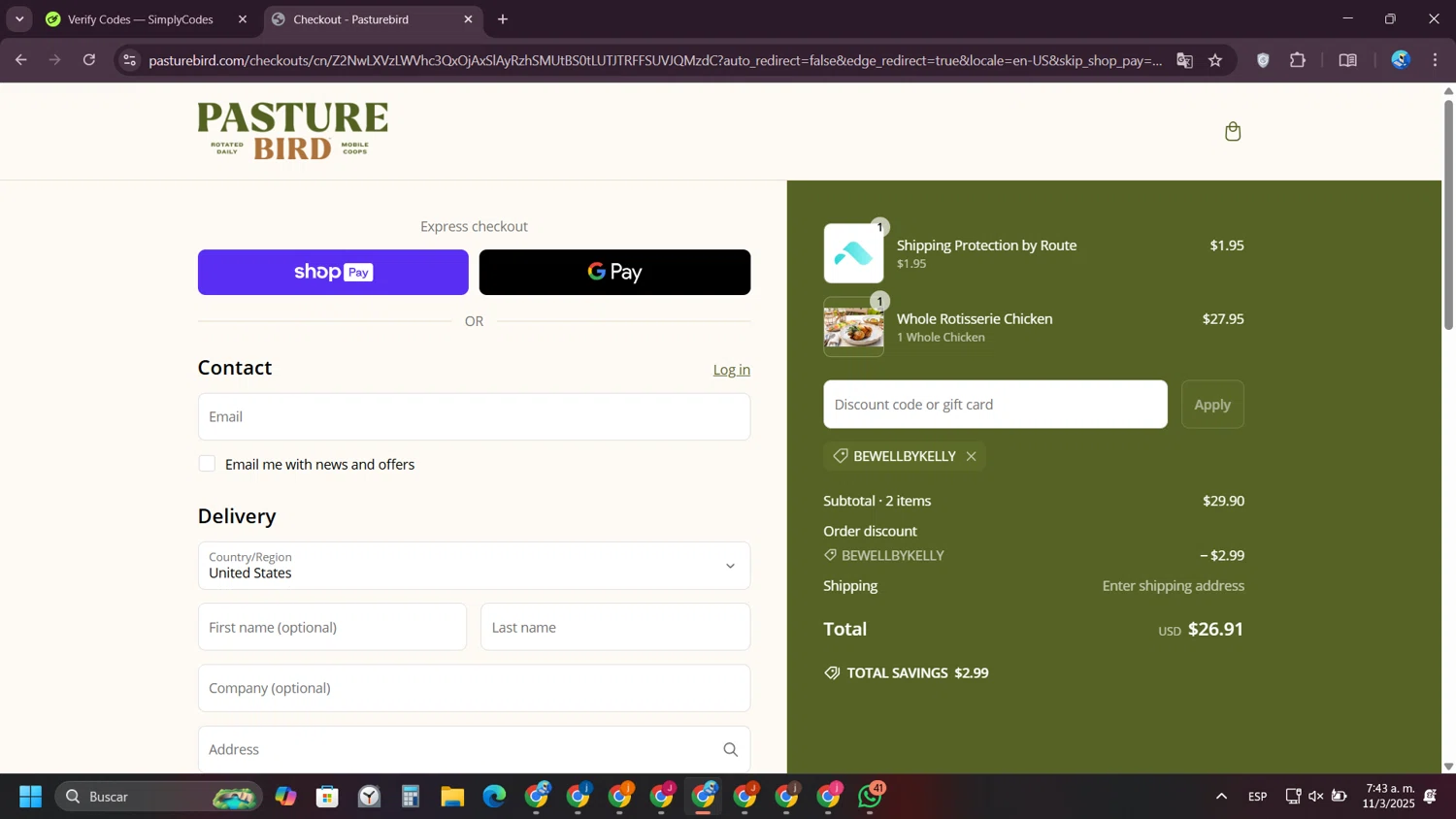Click the TOTAL SAVINGS $2.99 text

coord(917,673)
